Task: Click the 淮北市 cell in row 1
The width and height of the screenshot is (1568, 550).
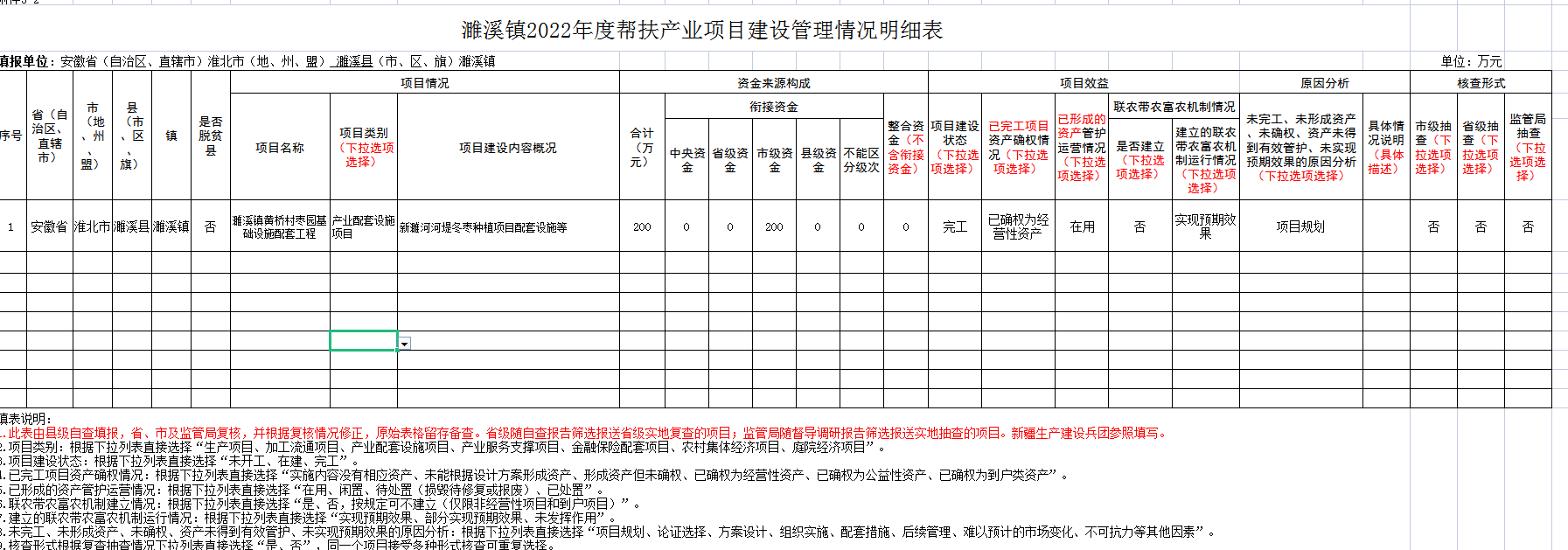Action: (x=92, y=226)
